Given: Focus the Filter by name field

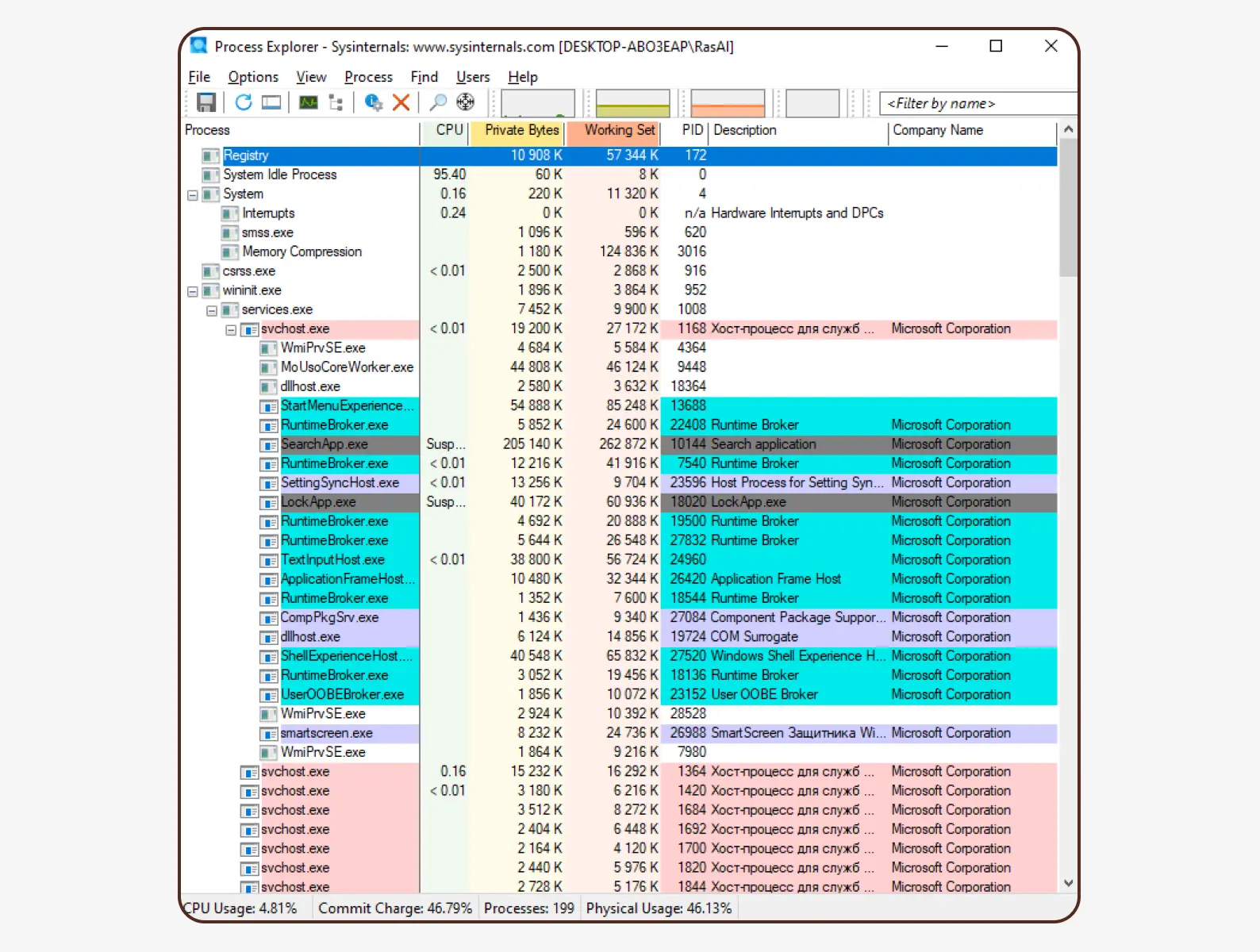Looking at the screenshot, I should coord(979,103).
